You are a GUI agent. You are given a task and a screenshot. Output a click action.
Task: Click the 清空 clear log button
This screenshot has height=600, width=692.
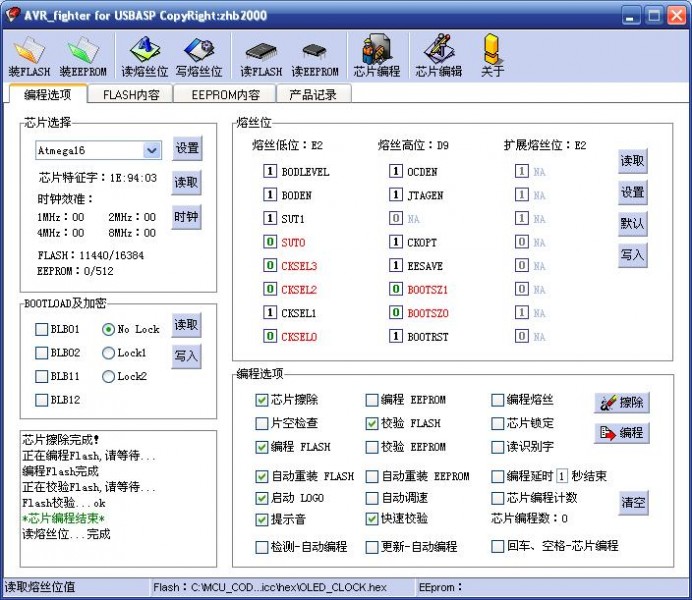click(632, 502)
